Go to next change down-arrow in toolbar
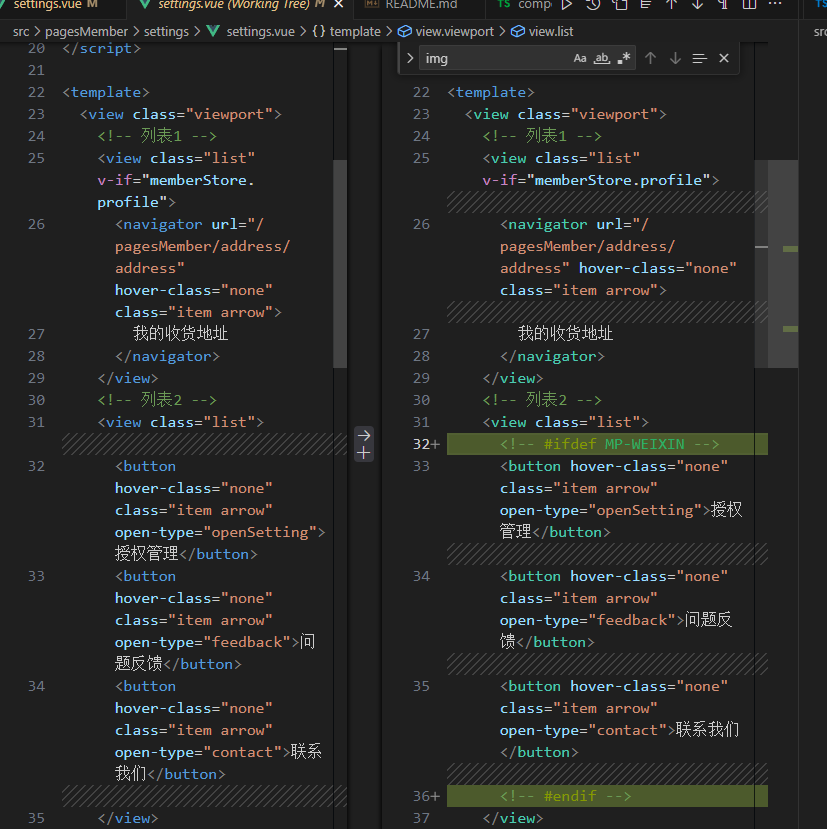Screen dimensions: 827x829 (x=697, y=5)
